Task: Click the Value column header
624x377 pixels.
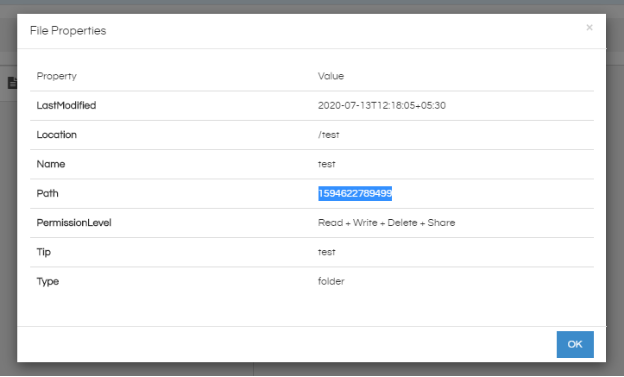Action: (331, 76)
